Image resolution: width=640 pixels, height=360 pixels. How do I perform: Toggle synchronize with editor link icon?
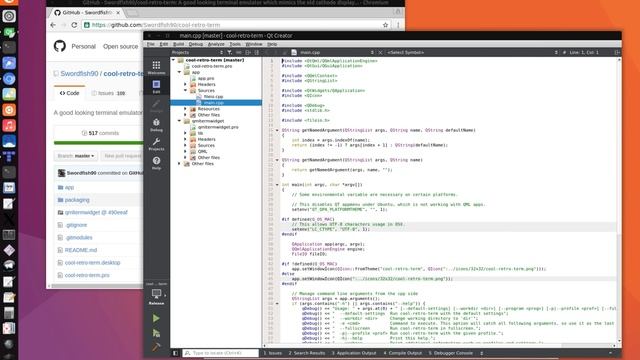point(239,52)
